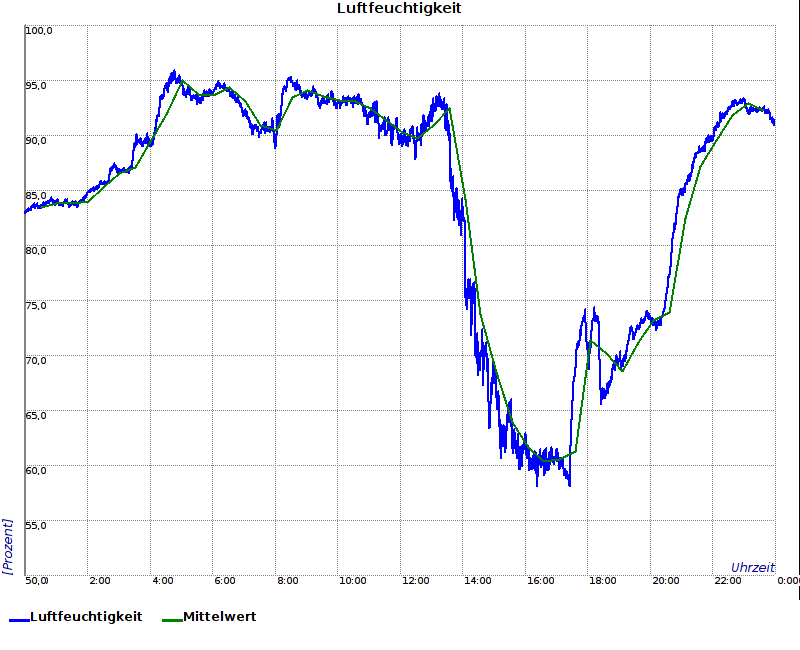
Task: Click the 10:00 time tick label
Action: (353, 581)
